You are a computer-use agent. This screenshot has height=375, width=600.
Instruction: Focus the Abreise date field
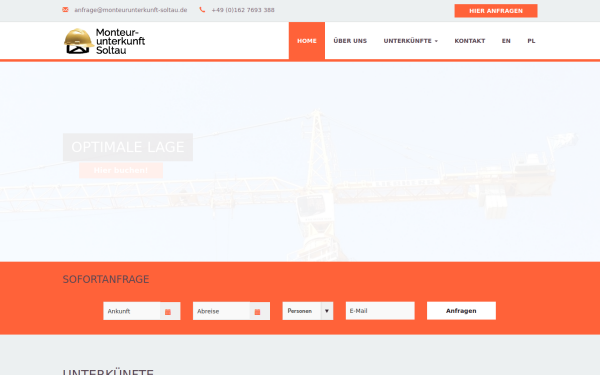tap(222, 311)
